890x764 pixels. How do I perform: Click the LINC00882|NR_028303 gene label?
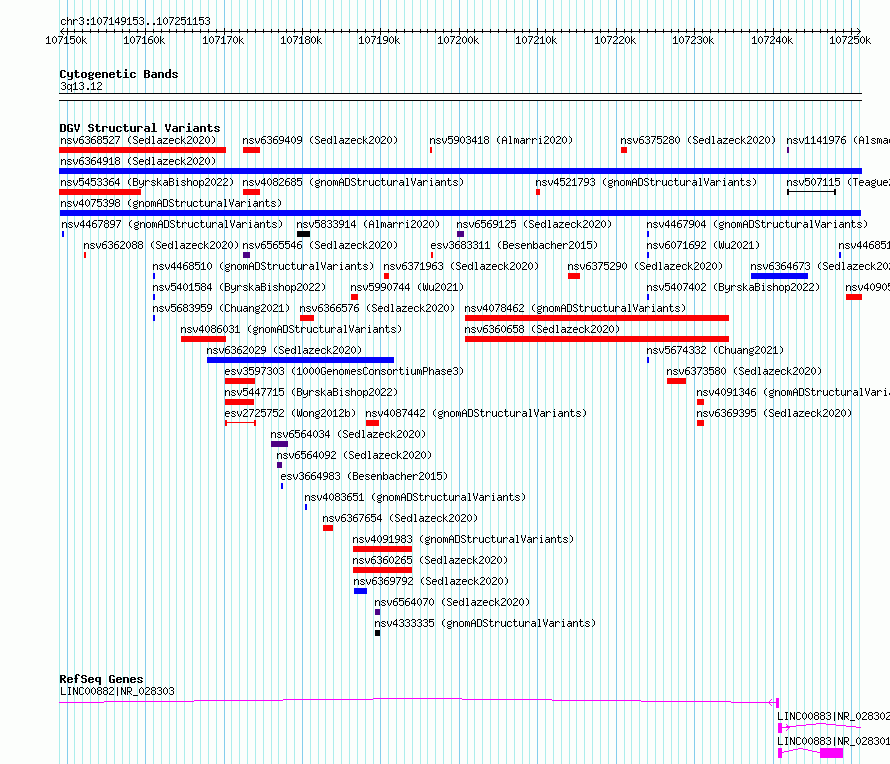(x=117, y=691)
